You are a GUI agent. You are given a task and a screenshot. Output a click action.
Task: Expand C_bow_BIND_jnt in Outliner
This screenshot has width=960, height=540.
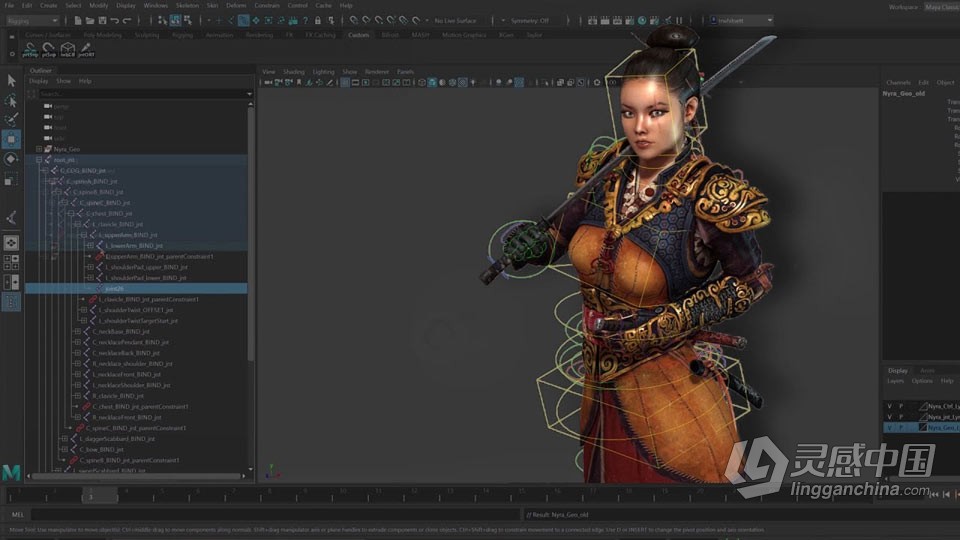tap(65, 449)
